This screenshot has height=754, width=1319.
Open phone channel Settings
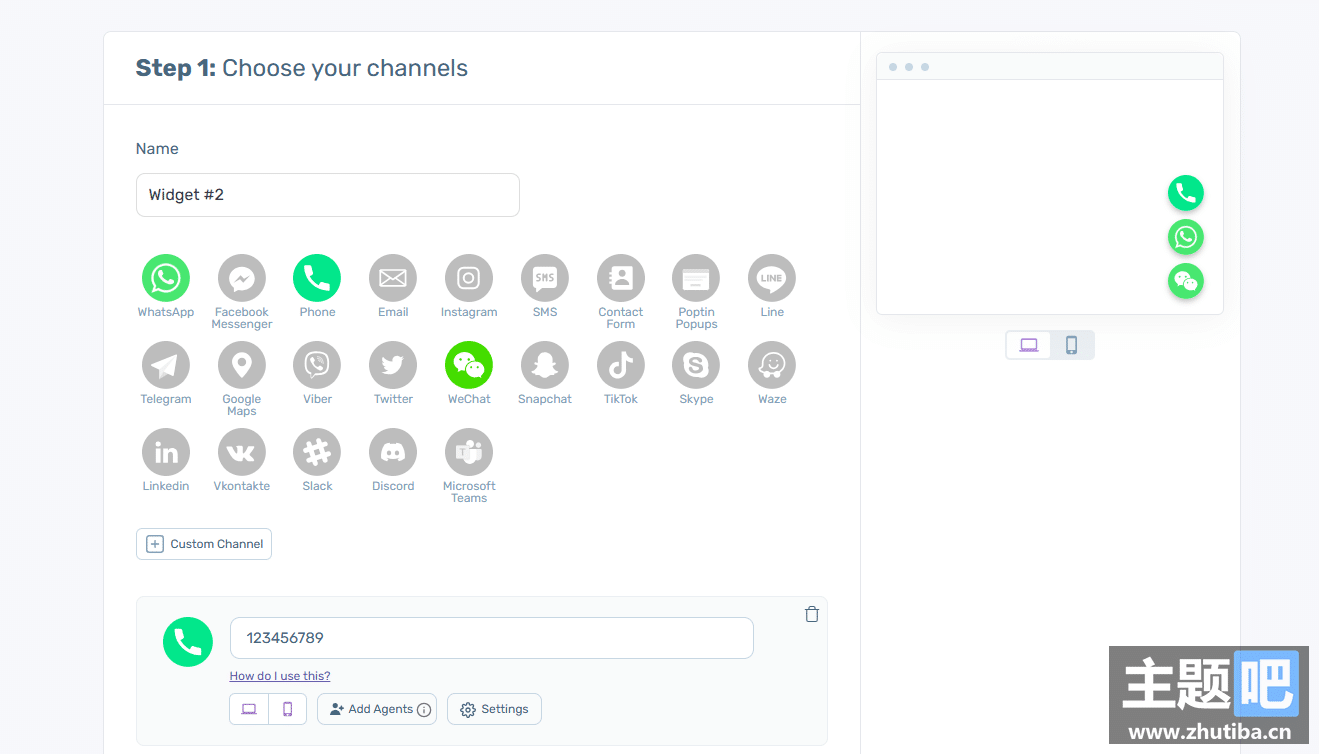point(494,709)
